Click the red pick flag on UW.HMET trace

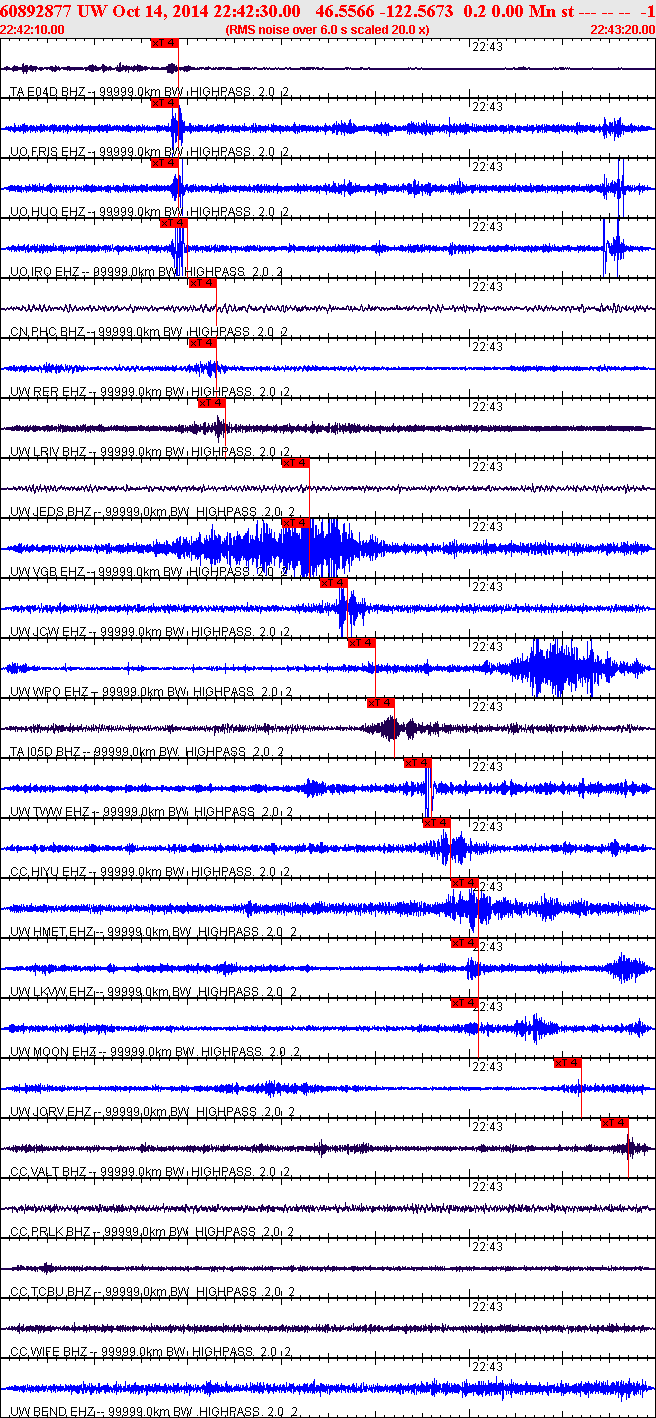(465, 883)
